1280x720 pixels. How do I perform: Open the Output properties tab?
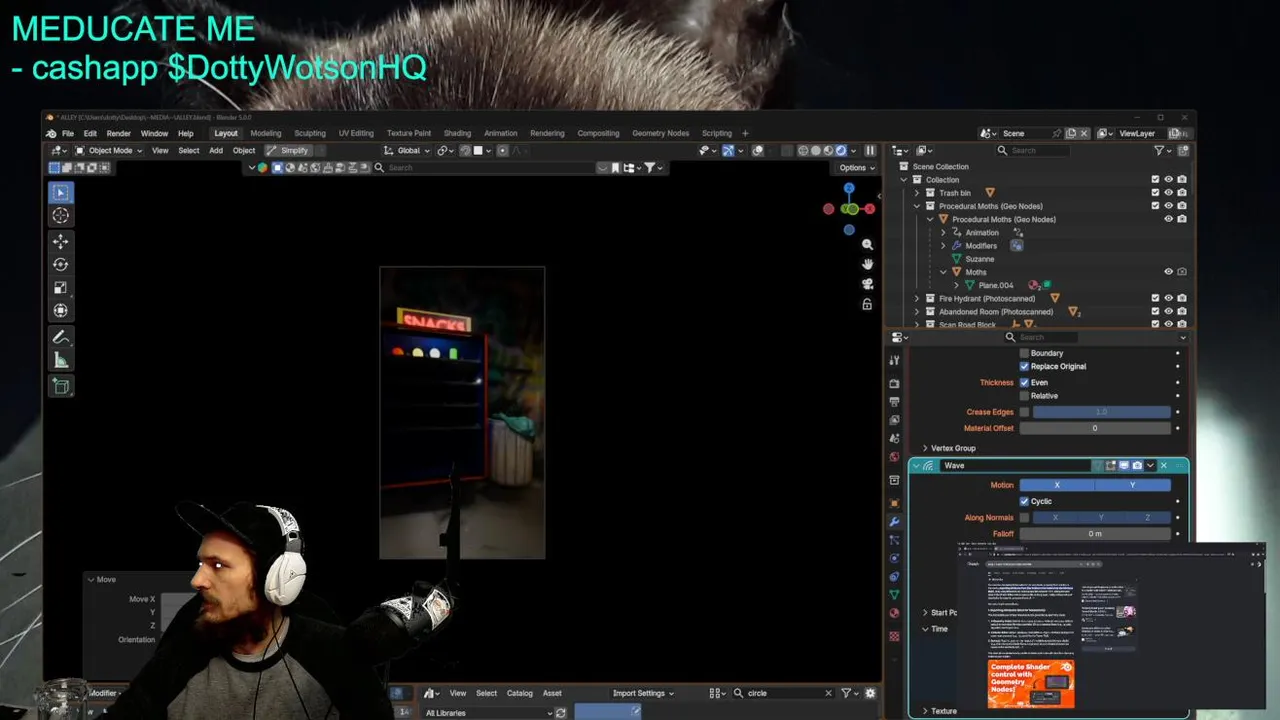click(x=894, y=402)
